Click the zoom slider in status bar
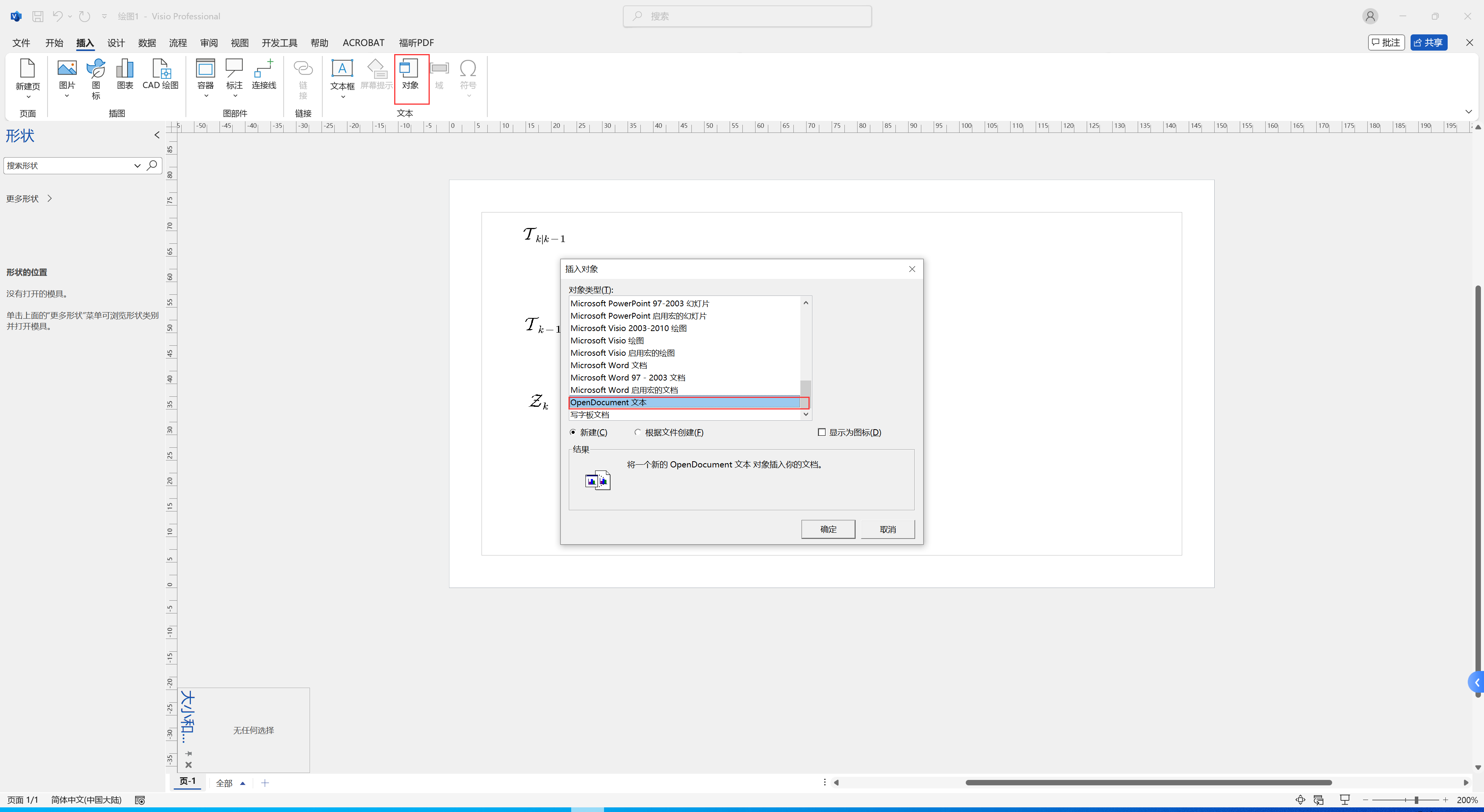This screenshot has height=812, width=1484. 1416,800
